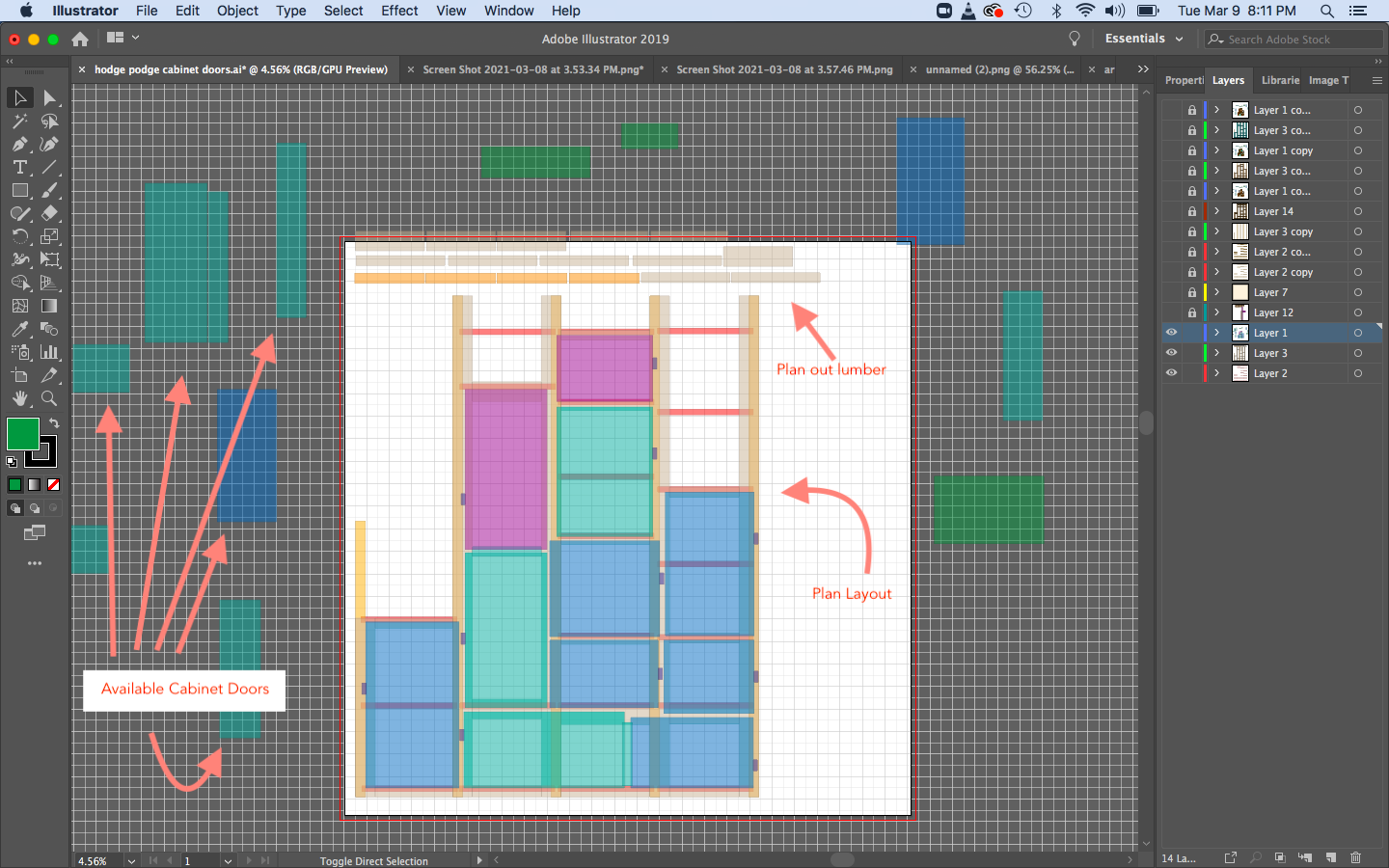
Task: Select the Blend tool
Action: [x=50, y=329]
